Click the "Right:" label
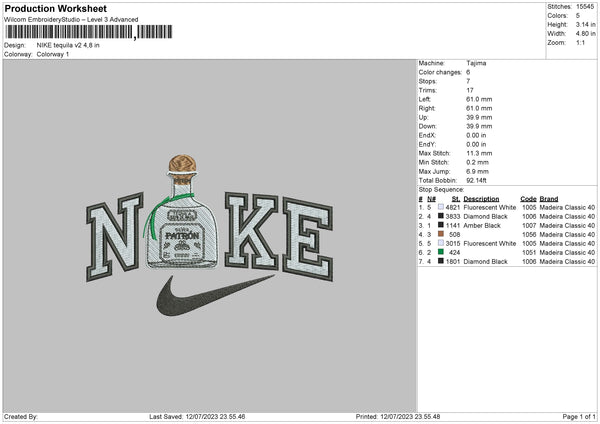 coord(427,108)
